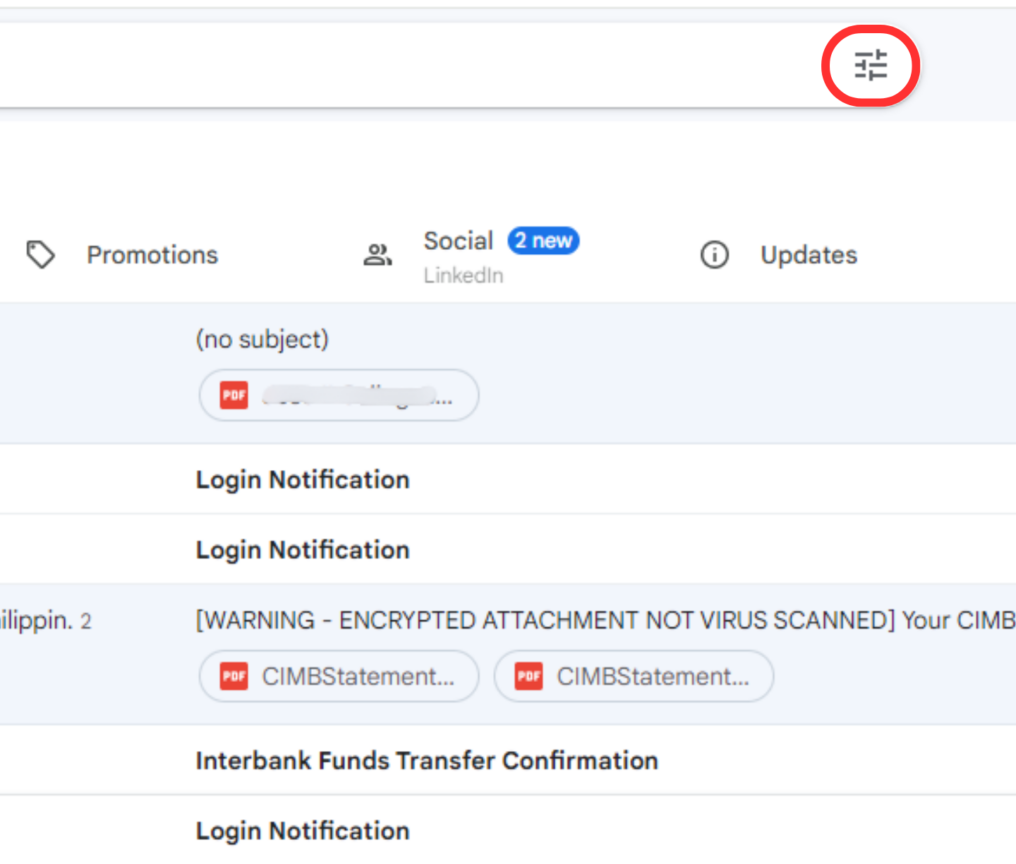
Task: Click the Social category icon beside LinkedIn label
Action: click(377, 255)
